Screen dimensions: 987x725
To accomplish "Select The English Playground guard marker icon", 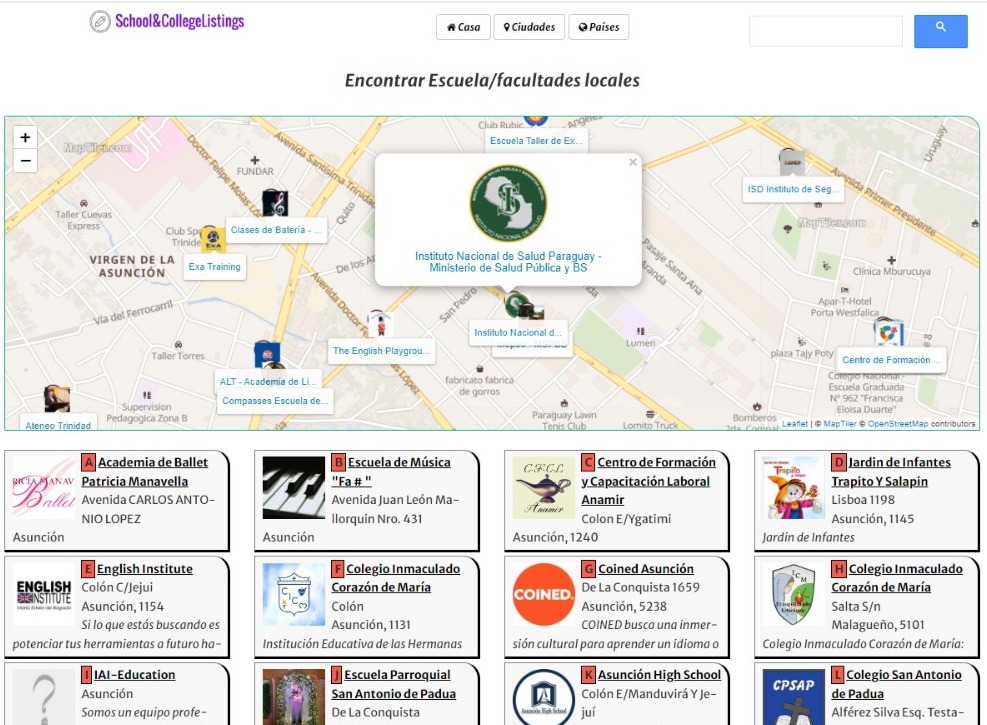I will pos(380,324).
